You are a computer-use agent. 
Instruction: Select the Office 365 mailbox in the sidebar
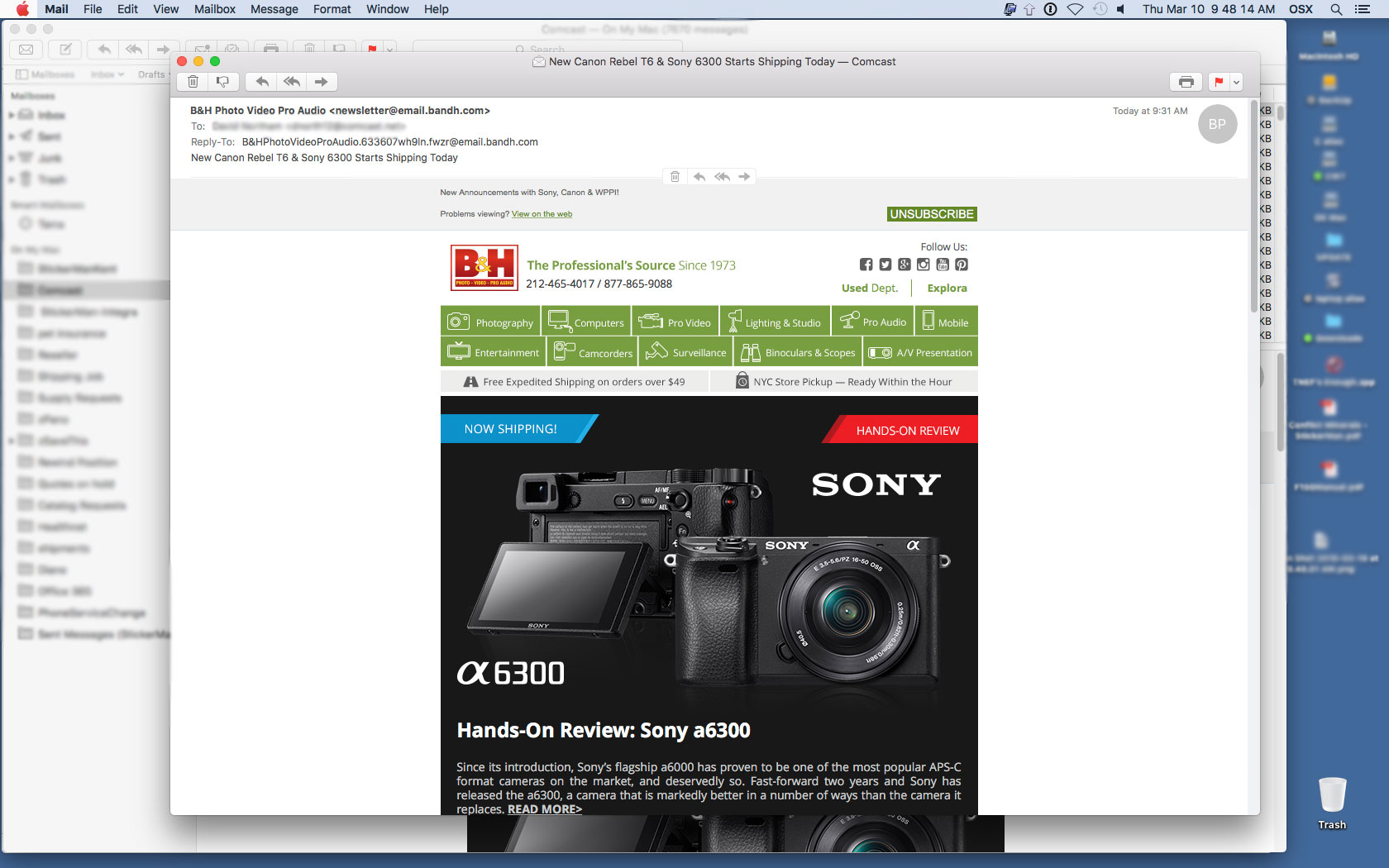click(x=86, y=591)
